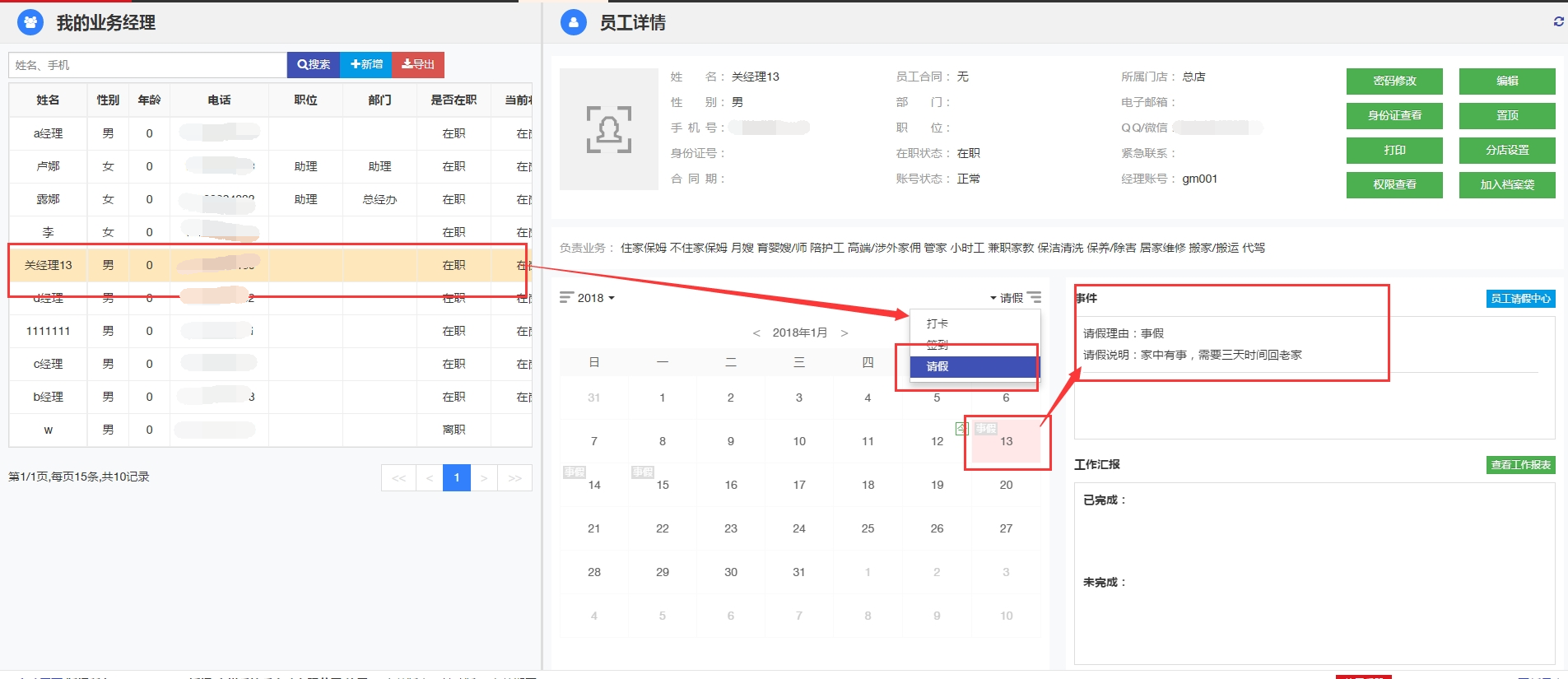Screen dimensions: 1568x679
Task: Go to first page of the list
Action: 398,478
